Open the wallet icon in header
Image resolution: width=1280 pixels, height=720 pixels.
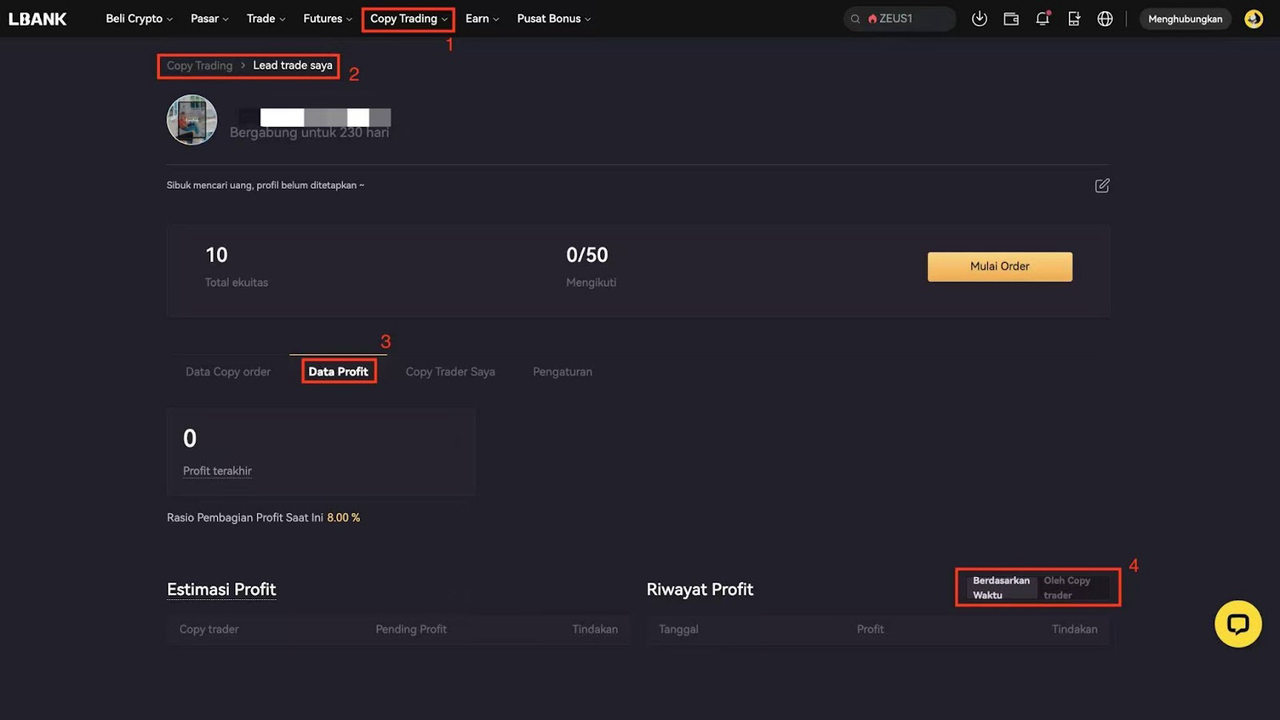click(1011, 19)
